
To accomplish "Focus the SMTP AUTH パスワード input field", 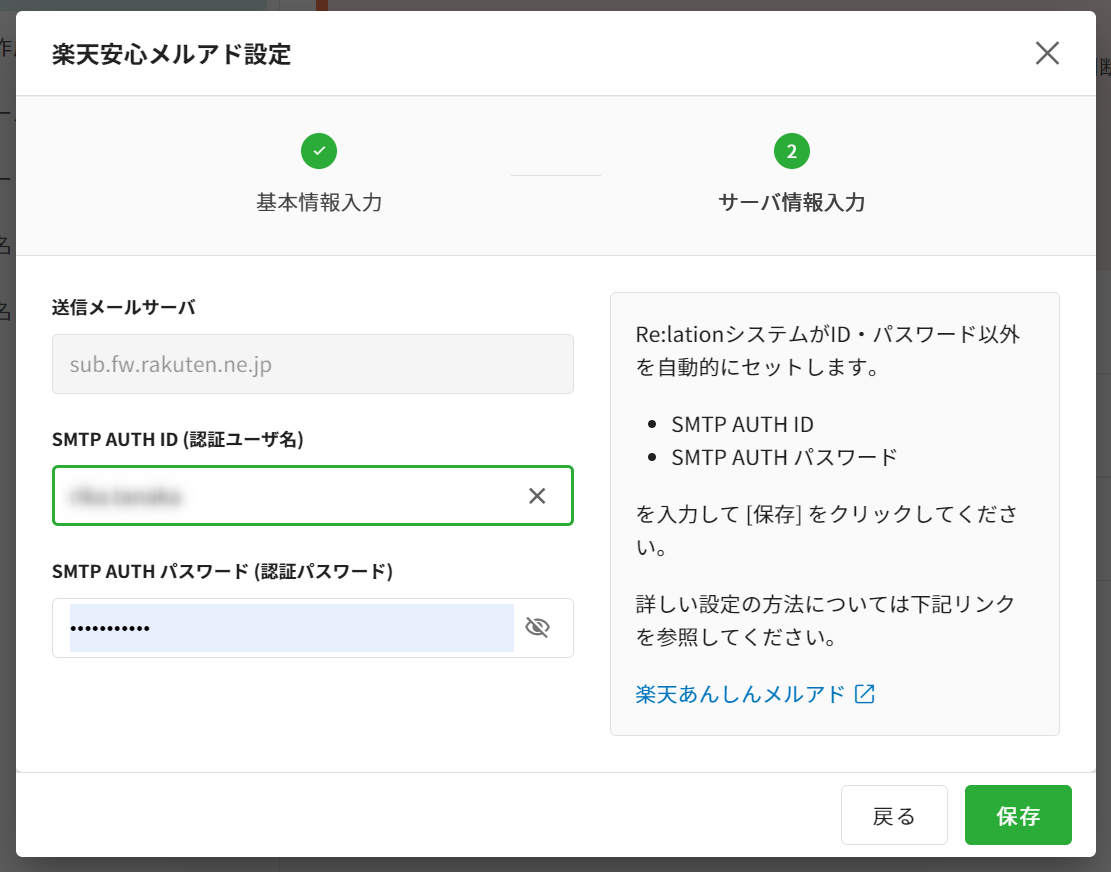I will coord(290,628).
